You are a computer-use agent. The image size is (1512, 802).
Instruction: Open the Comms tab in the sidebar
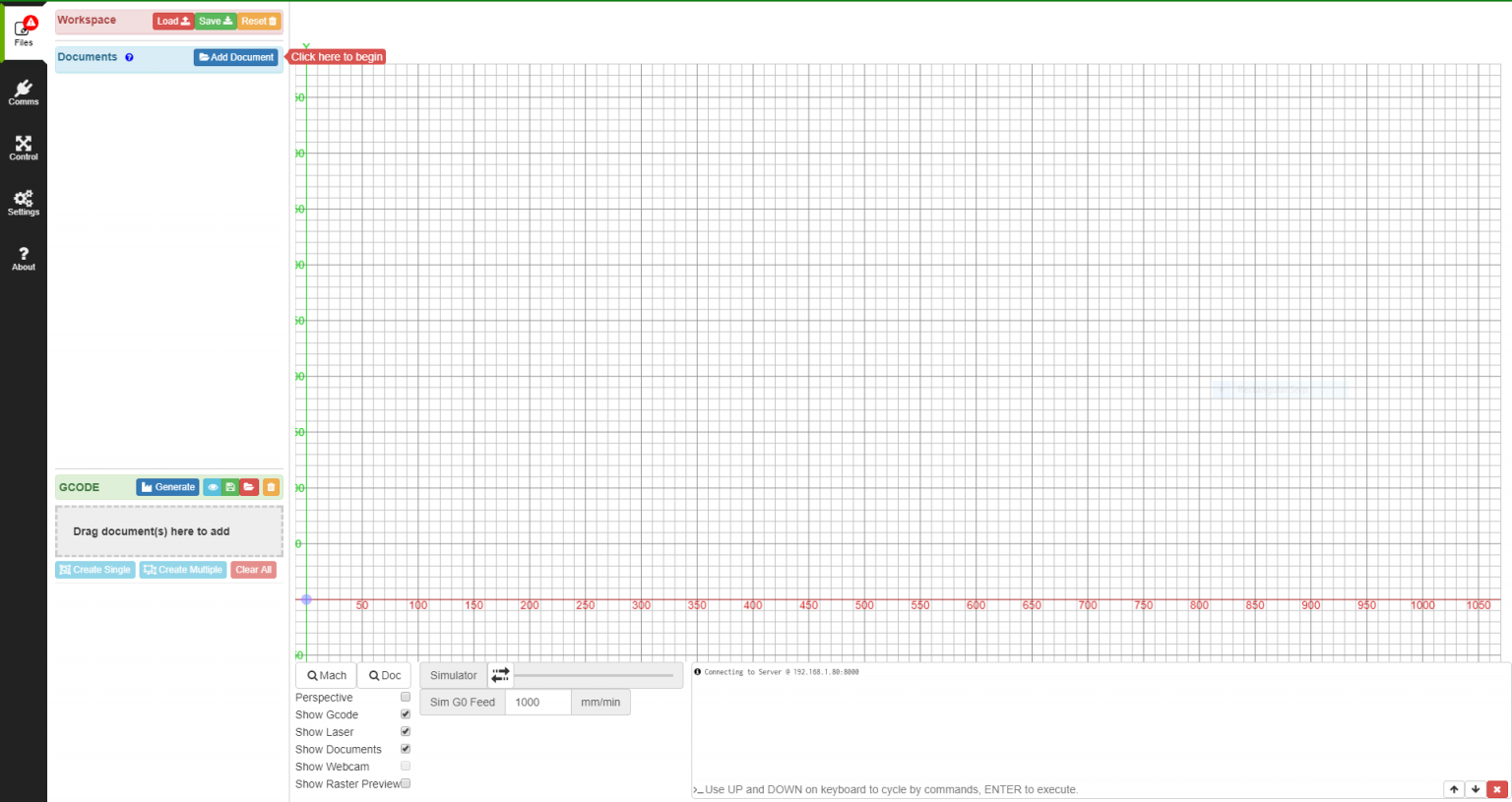pos(24,93)
